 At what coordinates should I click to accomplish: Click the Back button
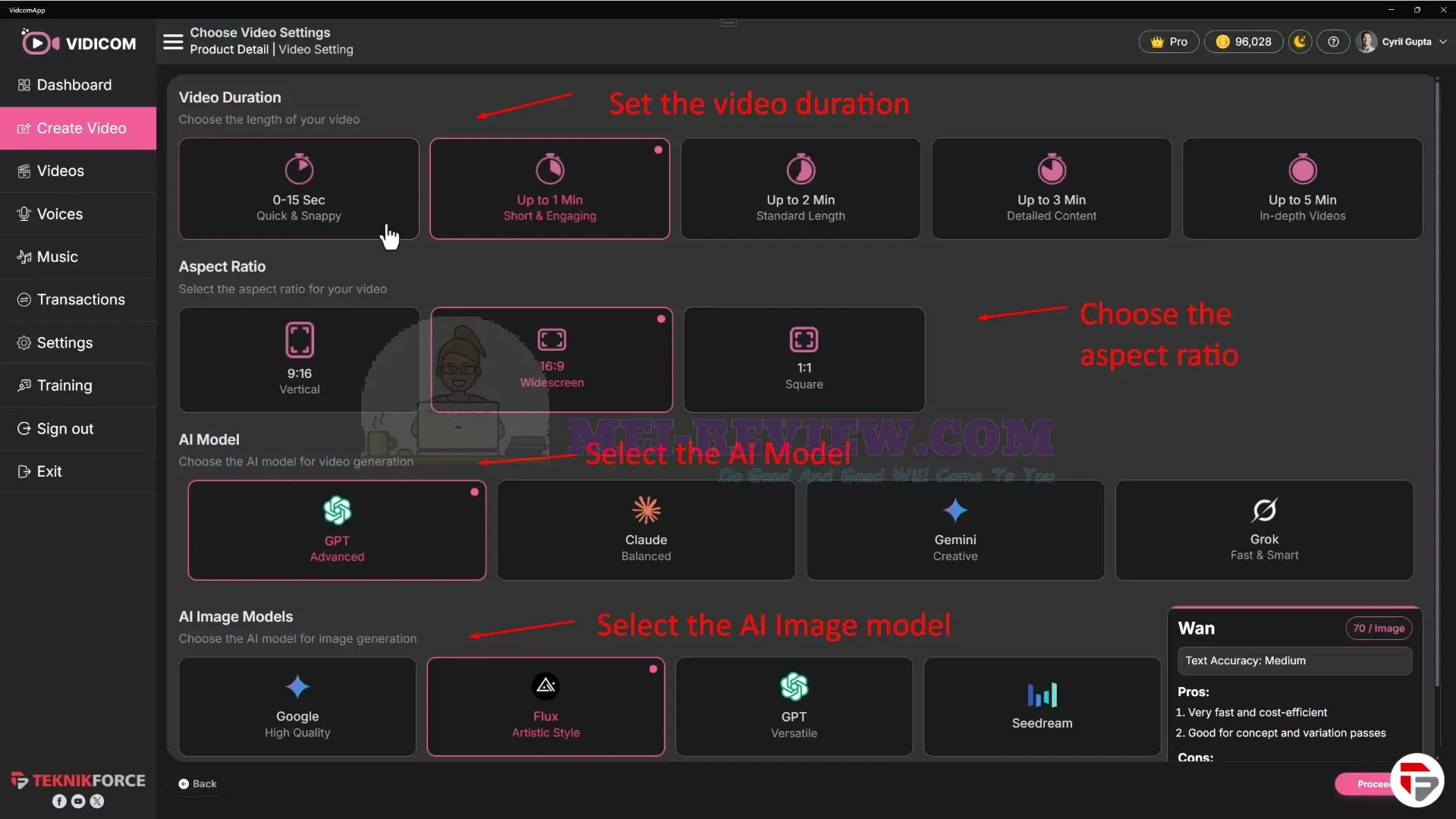[x=198, y=784]
